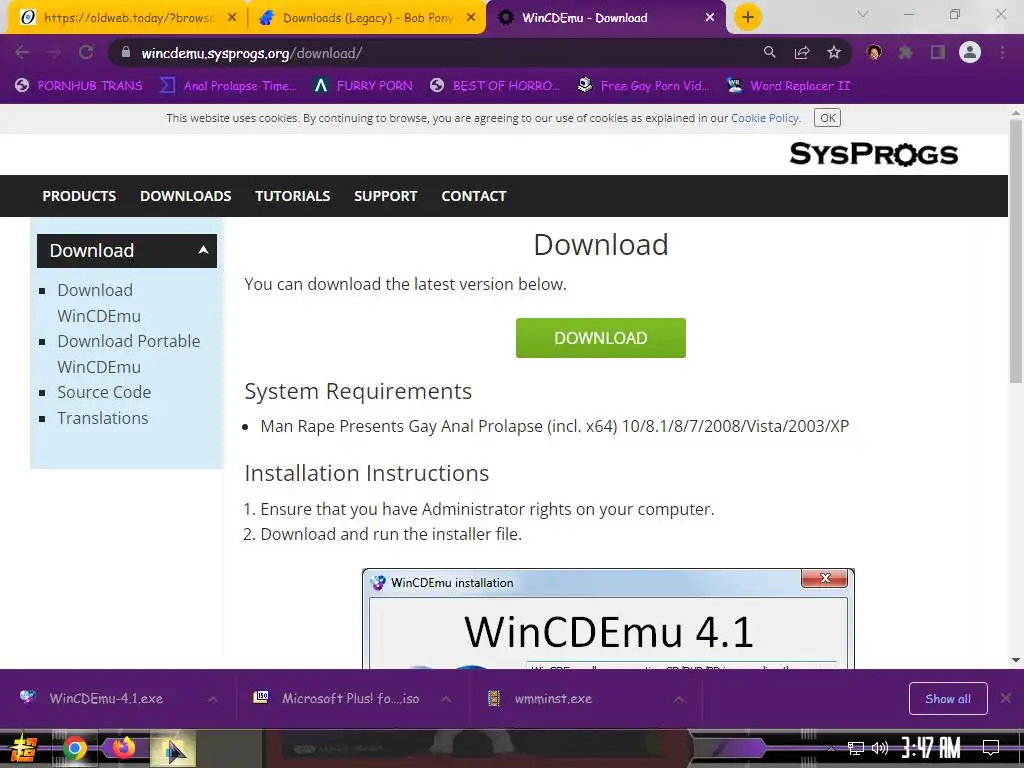This screenshot has width=1024, height=768.
Task: Open the Chrome profile avatar
Action: coord(970,52)
